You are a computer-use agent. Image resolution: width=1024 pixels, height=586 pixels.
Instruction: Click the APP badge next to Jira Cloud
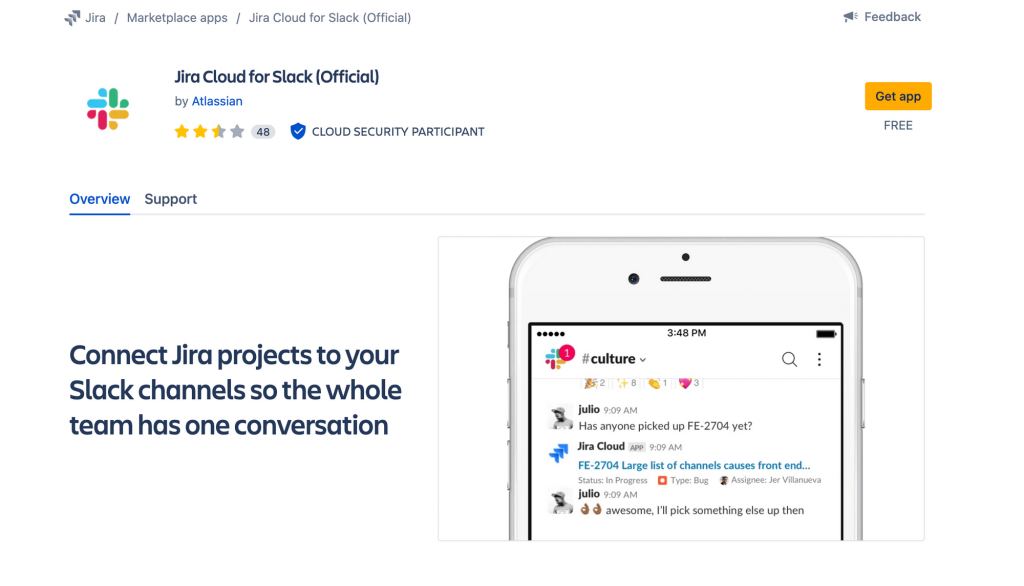(637, 448)
